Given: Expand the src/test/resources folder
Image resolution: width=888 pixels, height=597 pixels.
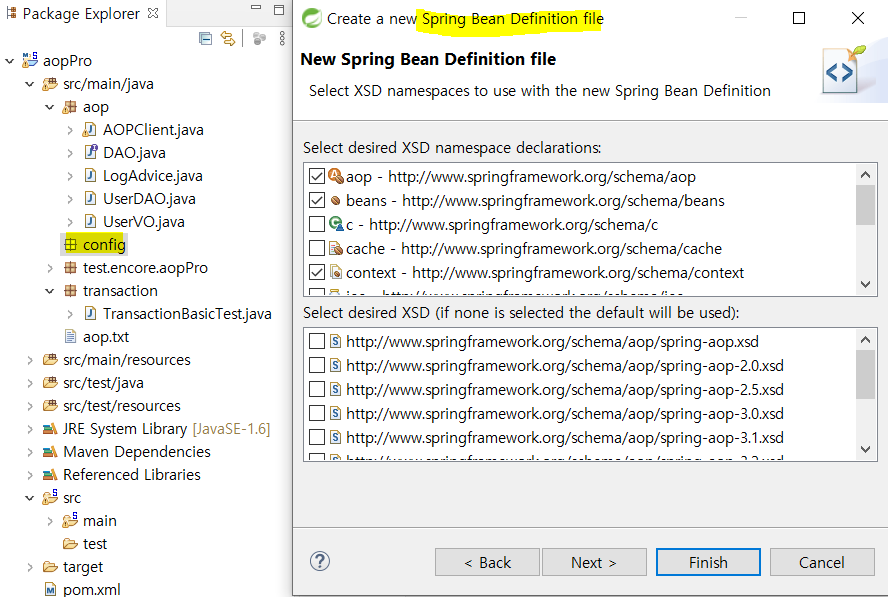Looking at the screenshot, I should (29, 406).
